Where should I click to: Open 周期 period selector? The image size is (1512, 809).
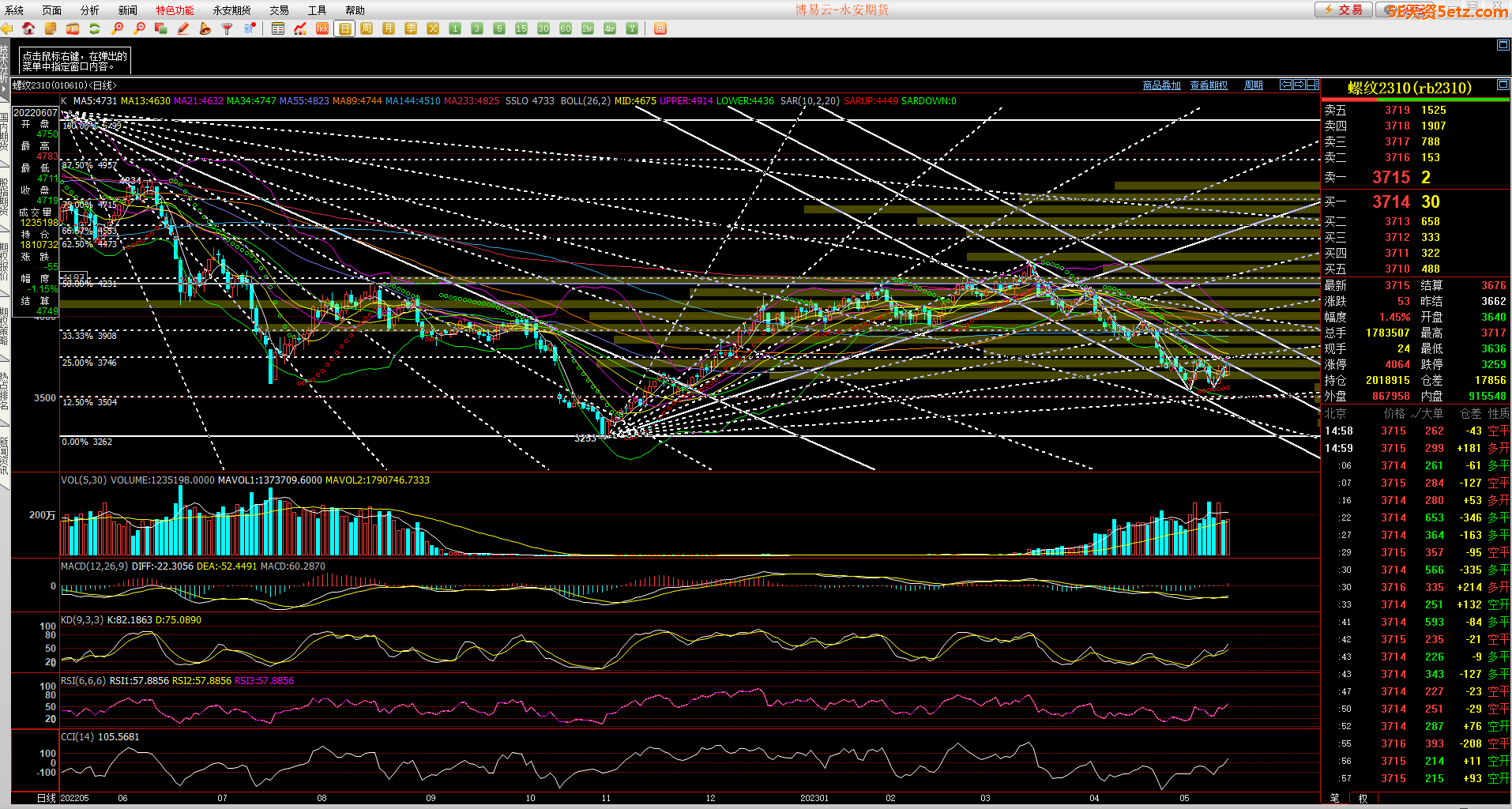pyautogui.click(x=1254, y=85)
